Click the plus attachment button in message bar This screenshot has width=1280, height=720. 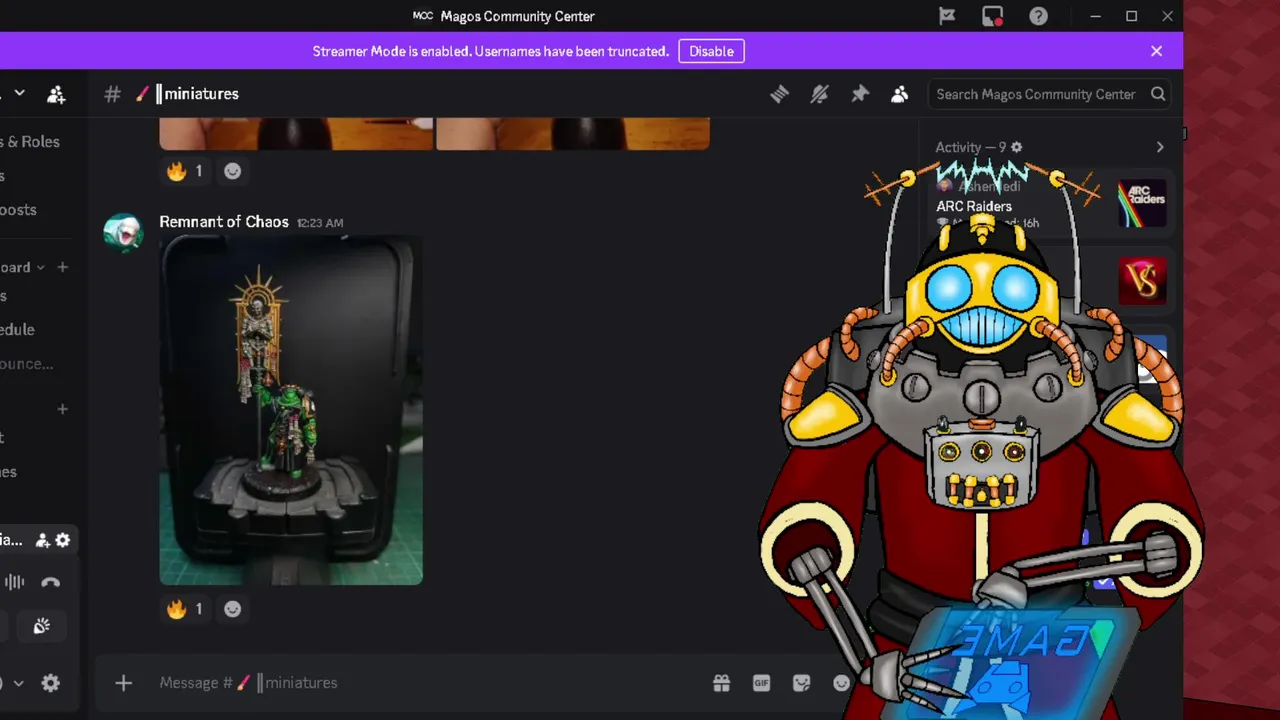coord(123,683)
